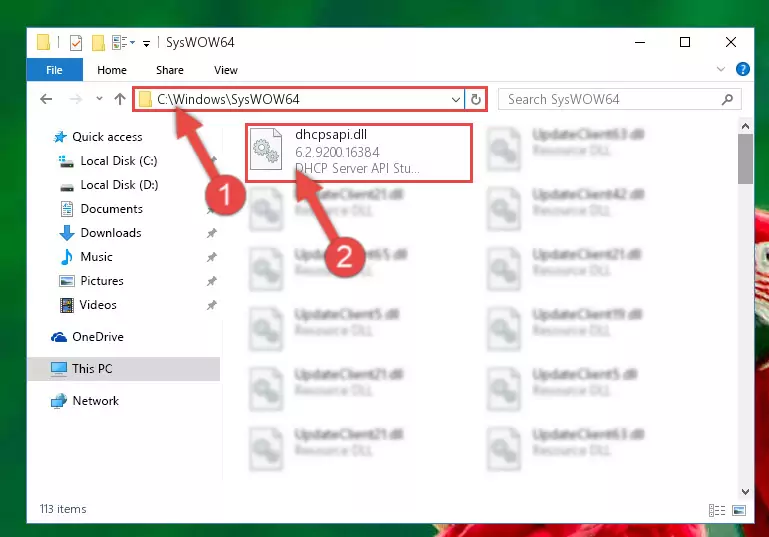
Task: Open Local Disk (D:) in sidebar
Action: point(119,185)
